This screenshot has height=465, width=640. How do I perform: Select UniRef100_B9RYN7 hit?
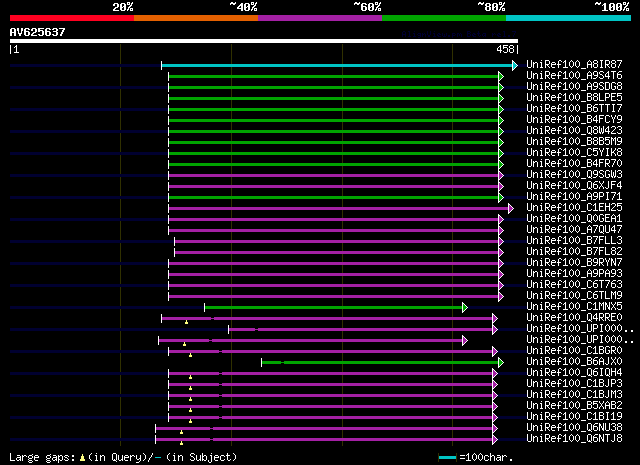(x=574, y=263)
